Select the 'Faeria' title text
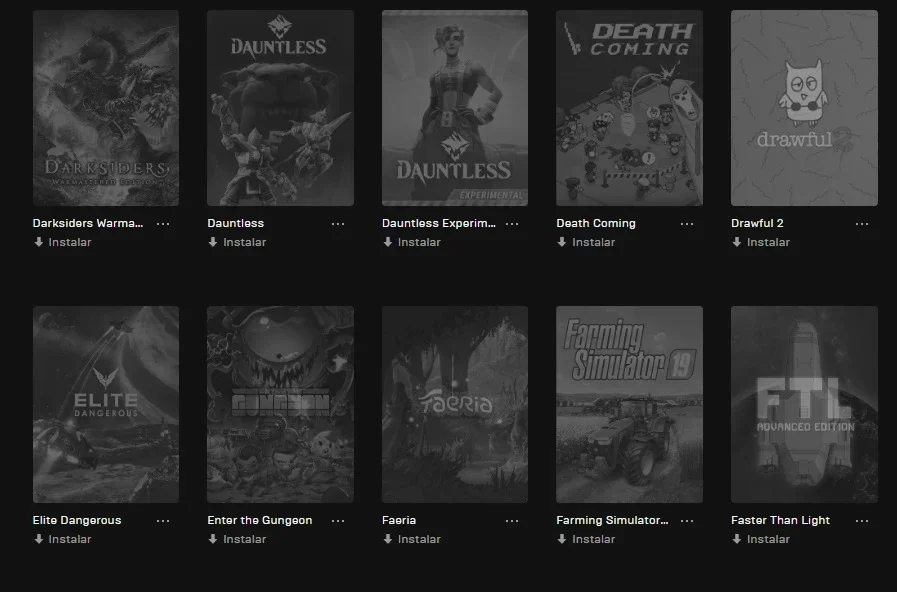 click(399, 520)
